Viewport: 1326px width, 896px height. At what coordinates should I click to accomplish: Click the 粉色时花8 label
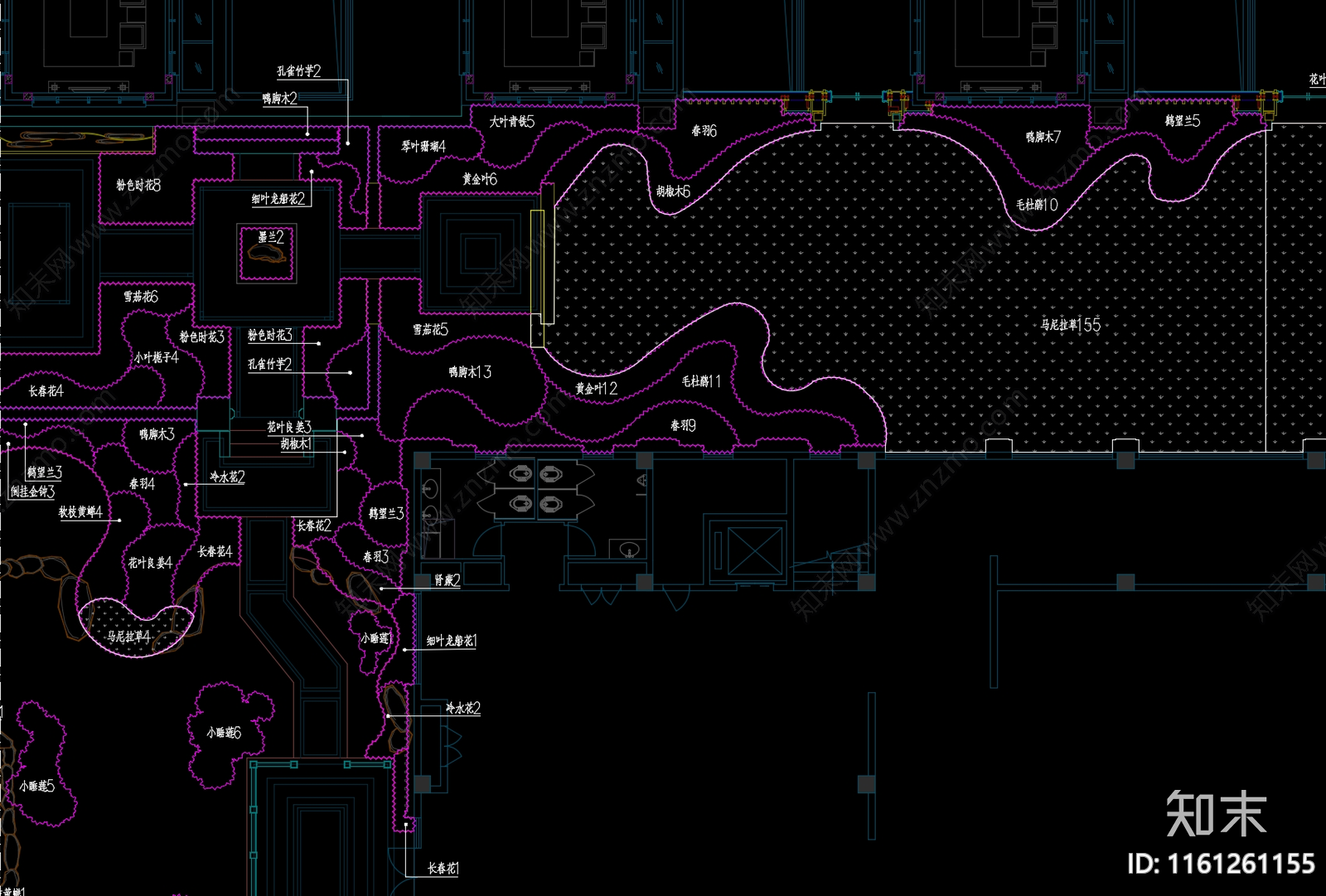(x=138, y=186)
